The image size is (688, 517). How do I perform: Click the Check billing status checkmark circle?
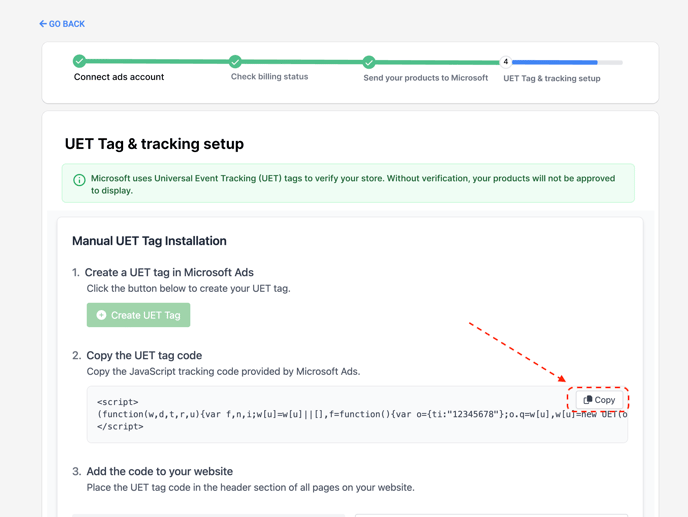coord(235,61)
